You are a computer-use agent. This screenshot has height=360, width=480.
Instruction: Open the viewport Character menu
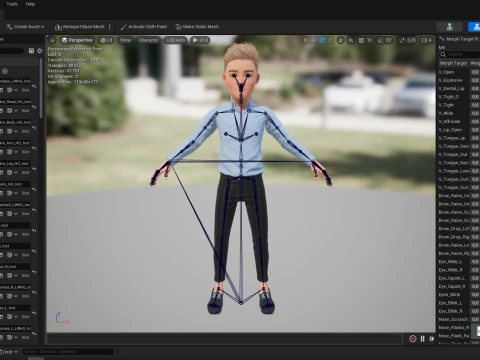point(148,40)
